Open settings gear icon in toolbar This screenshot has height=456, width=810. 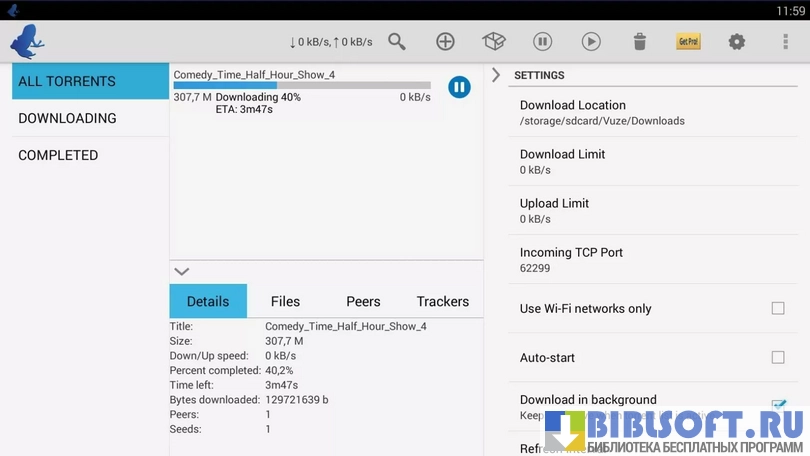737,41
